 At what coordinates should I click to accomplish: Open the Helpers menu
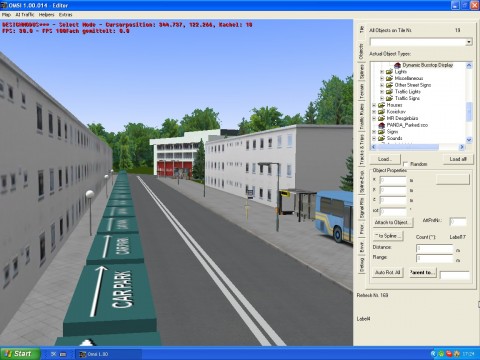coord(46,15)
